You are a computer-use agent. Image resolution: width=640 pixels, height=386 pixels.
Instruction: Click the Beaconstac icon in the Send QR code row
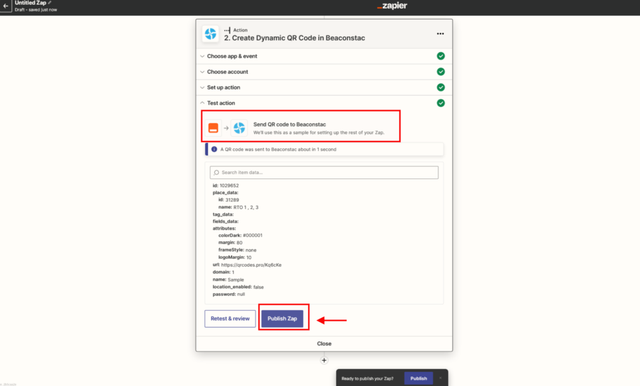click(239, 128)
